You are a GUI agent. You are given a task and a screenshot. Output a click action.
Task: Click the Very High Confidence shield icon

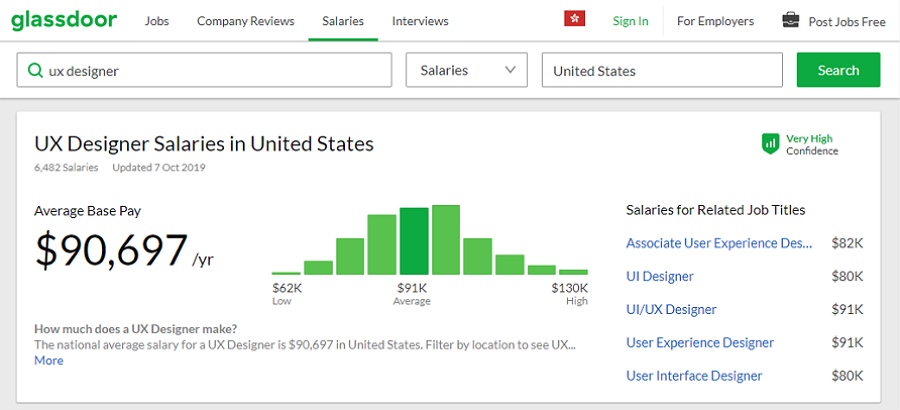tap(770, 144)
